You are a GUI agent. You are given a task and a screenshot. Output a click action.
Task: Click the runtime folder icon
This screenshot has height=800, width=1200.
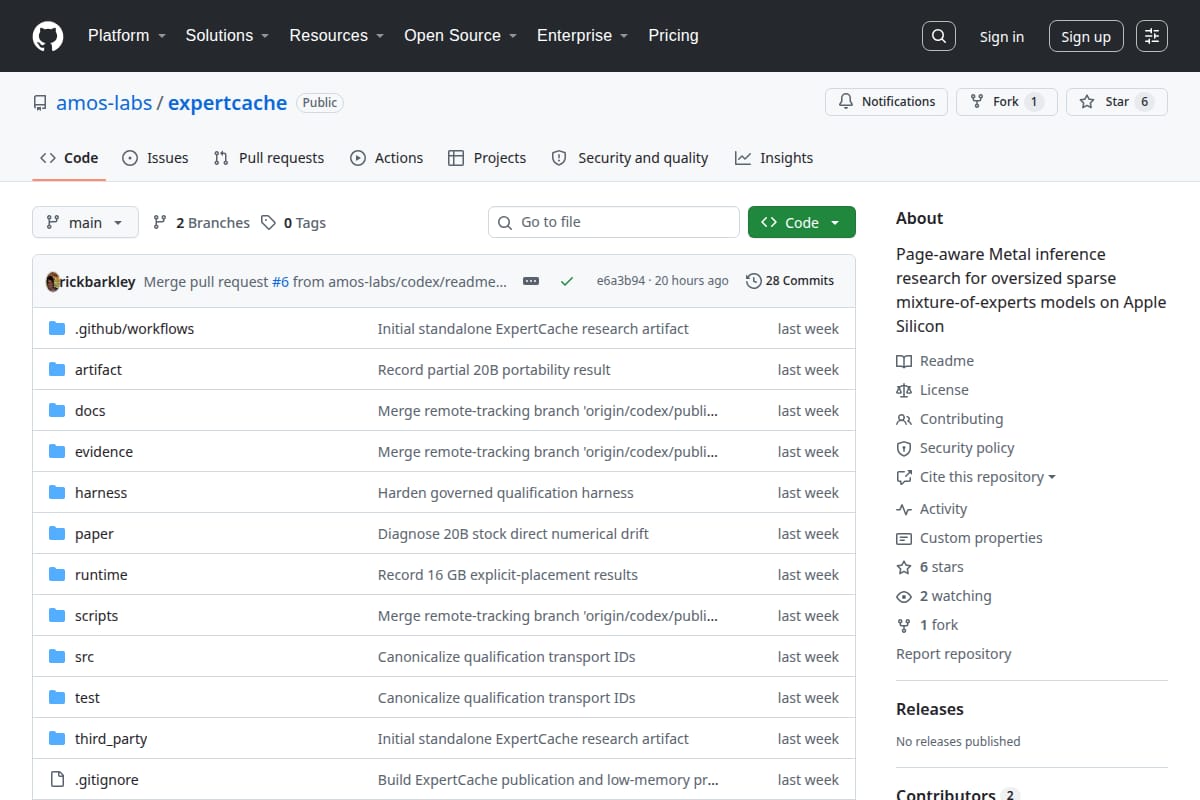57,574
